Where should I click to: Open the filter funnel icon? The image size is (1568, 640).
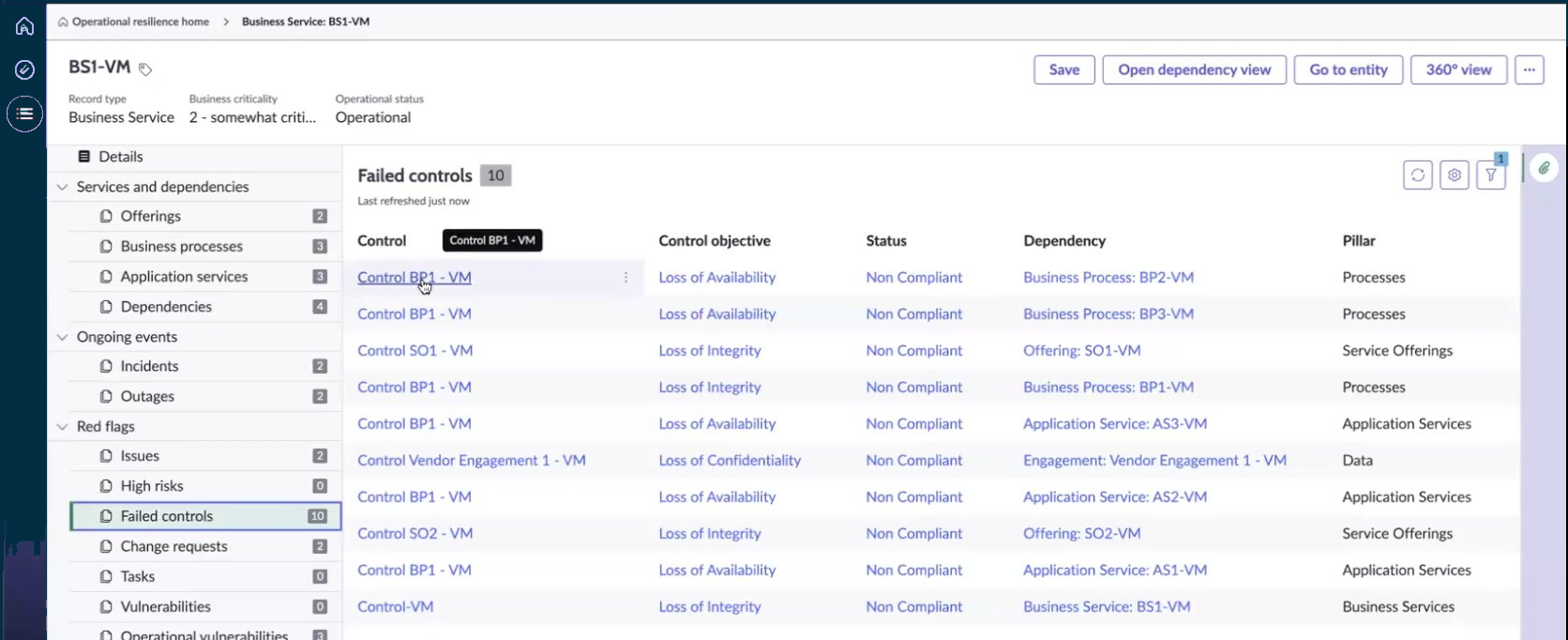coord(1490,175)
